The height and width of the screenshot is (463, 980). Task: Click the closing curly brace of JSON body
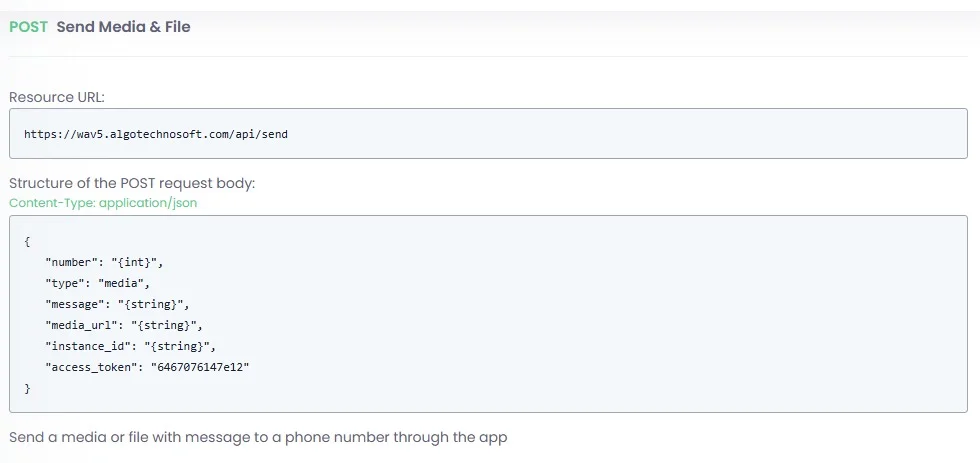click(27, 388)
